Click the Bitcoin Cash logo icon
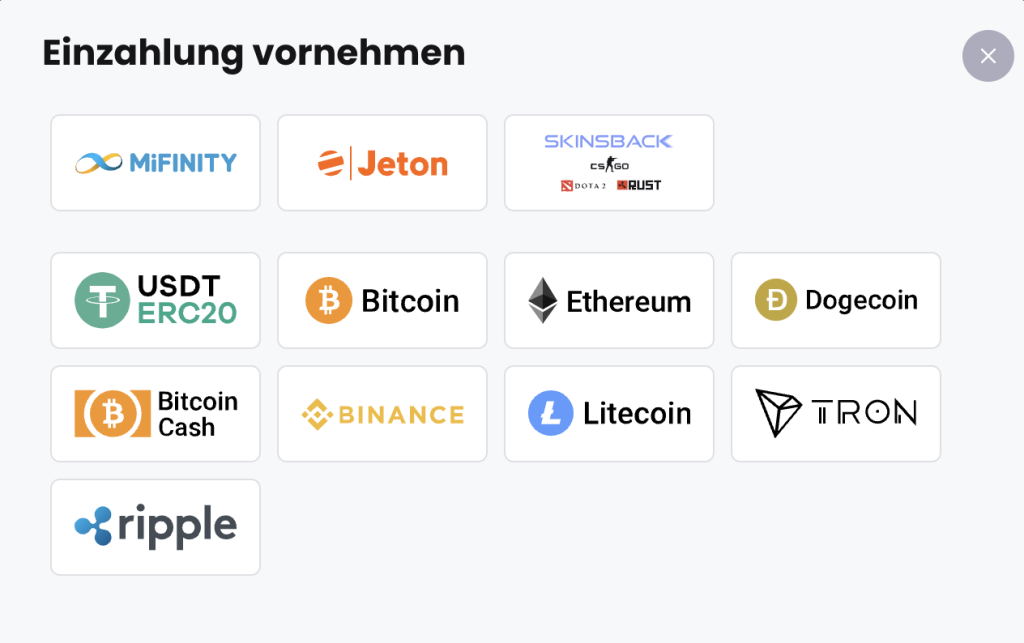The image size is (1024, 643). pos(112,413)
